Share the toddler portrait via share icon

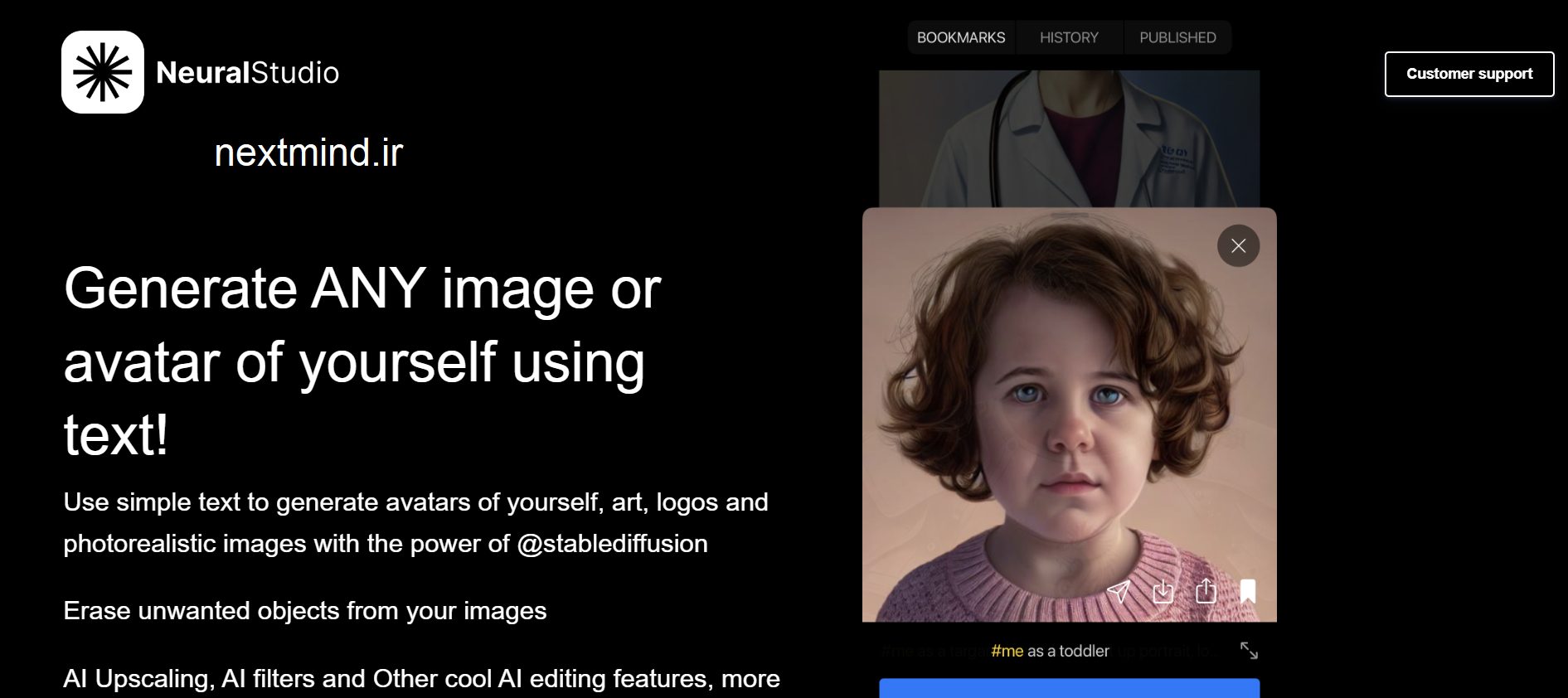pyautogui.click(x=1206, y=590)
